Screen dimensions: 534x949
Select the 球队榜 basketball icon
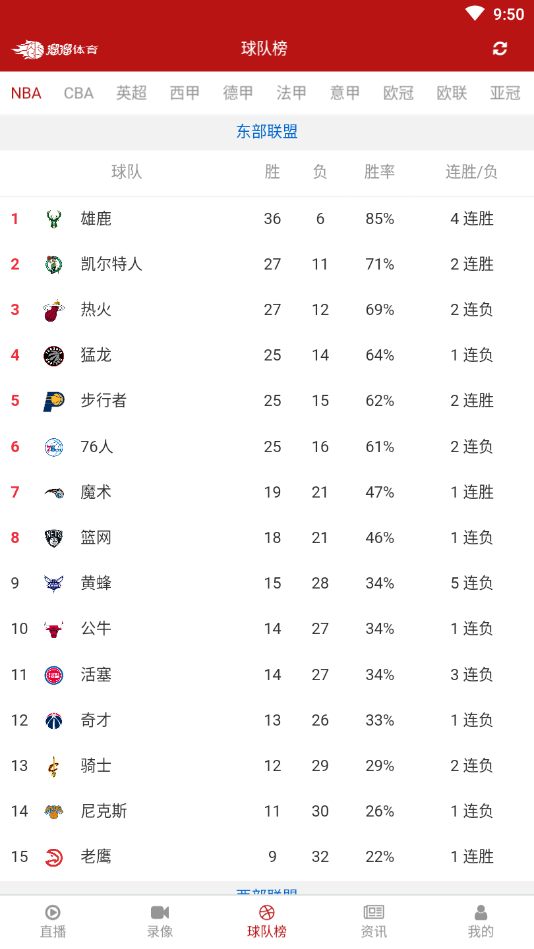[267, 912]
